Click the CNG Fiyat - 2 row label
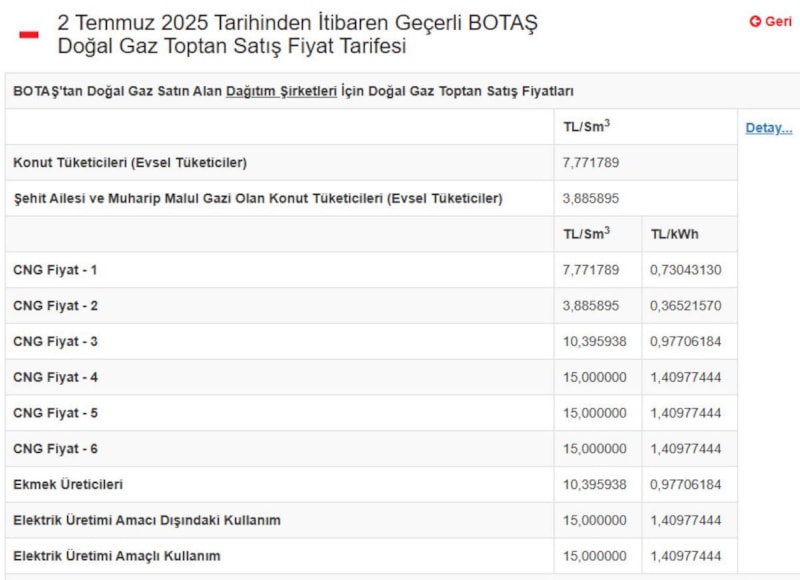 pos(55,306)
